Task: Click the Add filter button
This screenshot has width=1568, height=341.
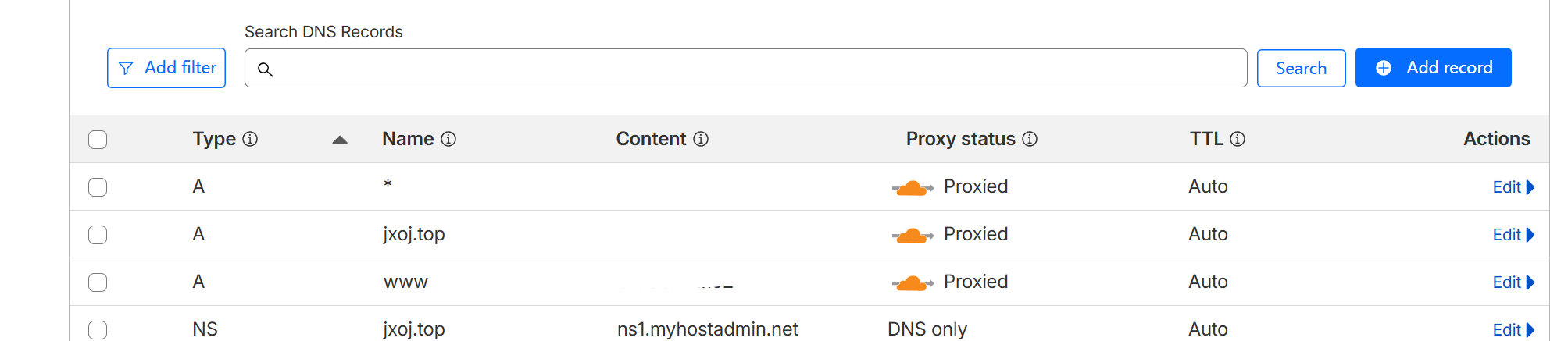Action: pyautogui.click(x=166, y=68)
